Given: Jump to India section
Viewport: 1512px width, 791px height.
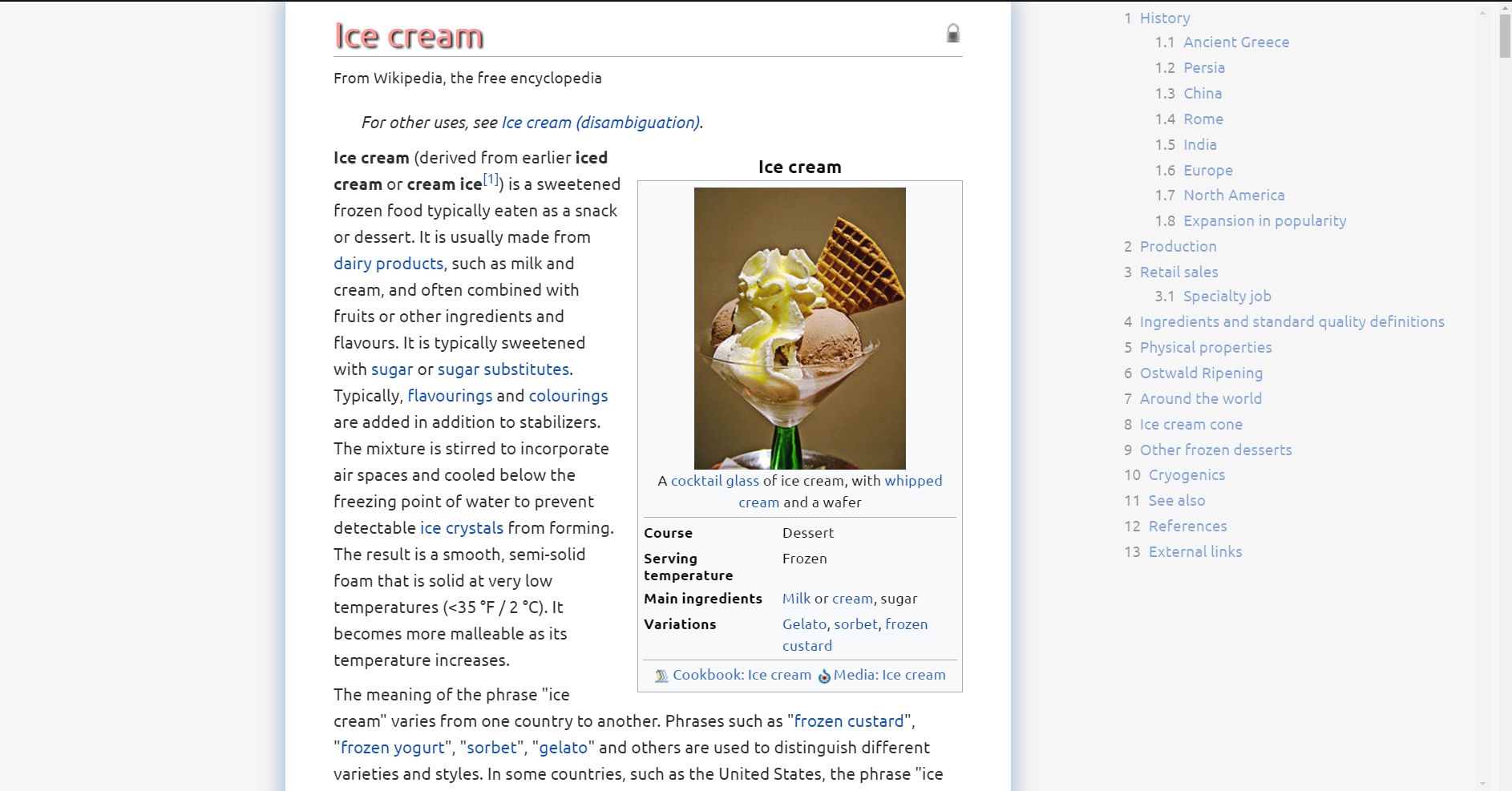Looking at the screenshot, I should 1200,145.
